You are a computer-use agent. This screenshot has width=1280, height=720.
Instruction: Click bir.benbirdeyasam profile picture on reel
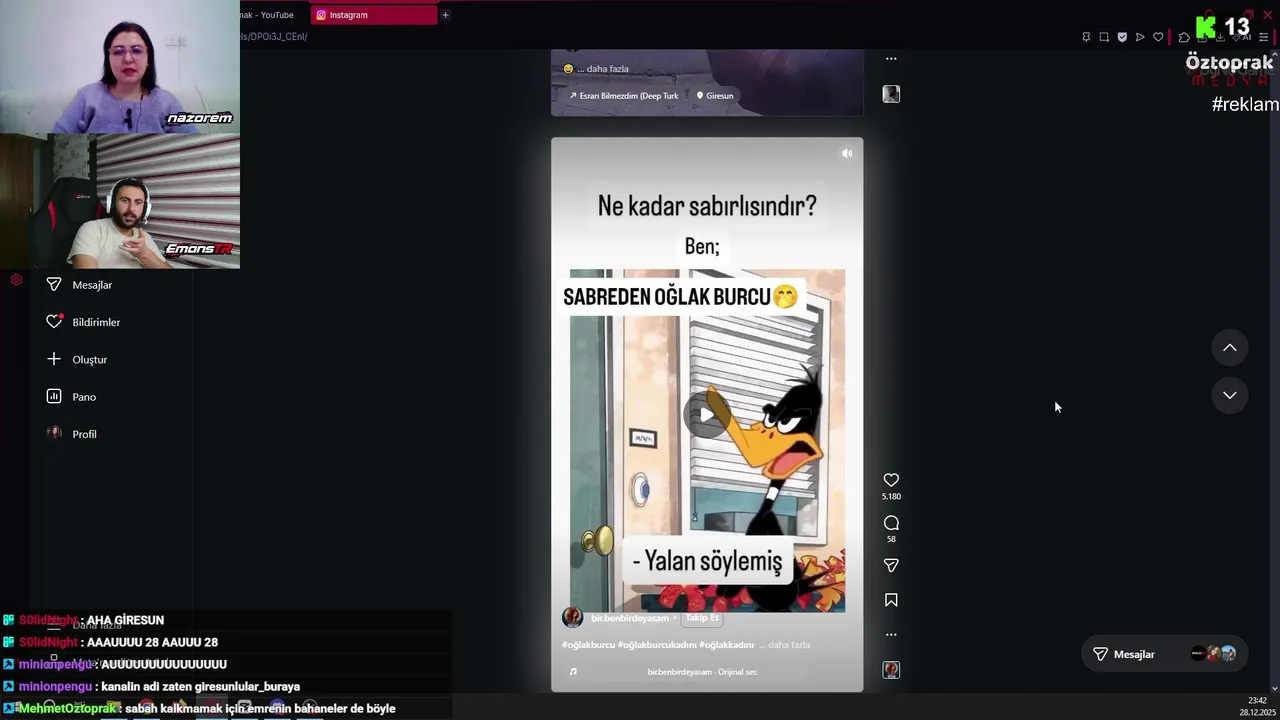coord(572,617)
